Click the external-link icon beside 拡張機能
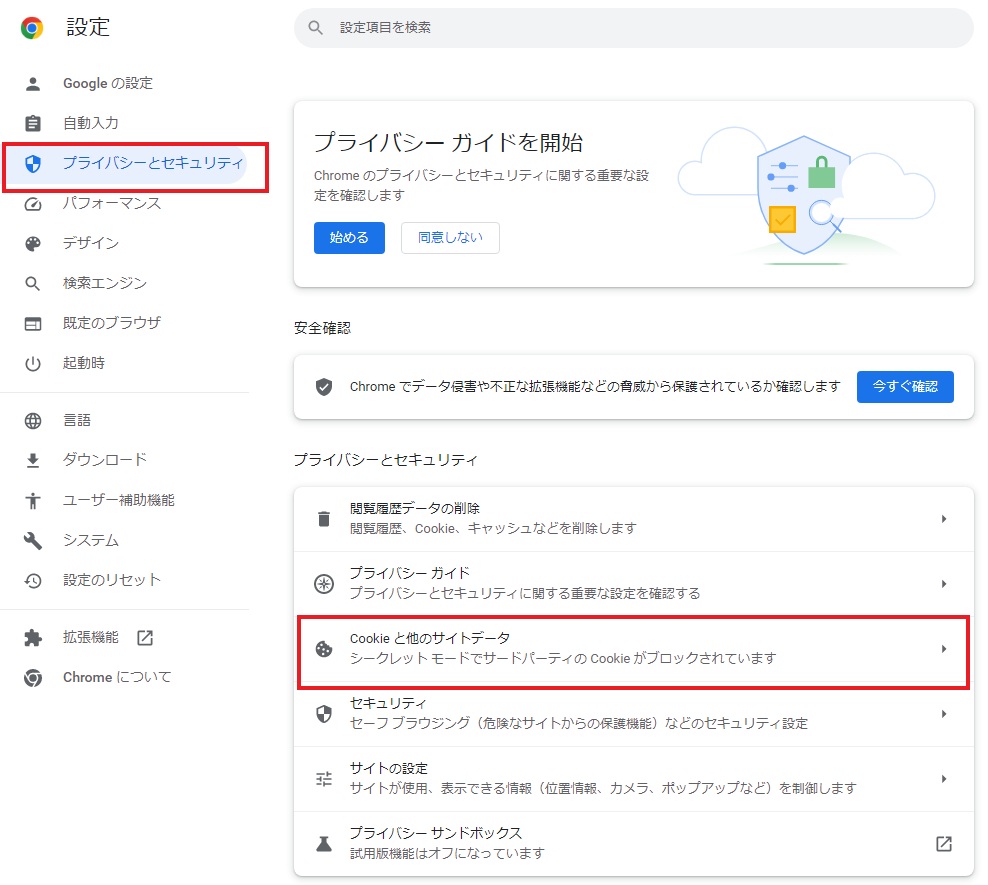Image resolution: width=988 pixels, height=885 pixels. pyautogui.click(x=145, y=638)
